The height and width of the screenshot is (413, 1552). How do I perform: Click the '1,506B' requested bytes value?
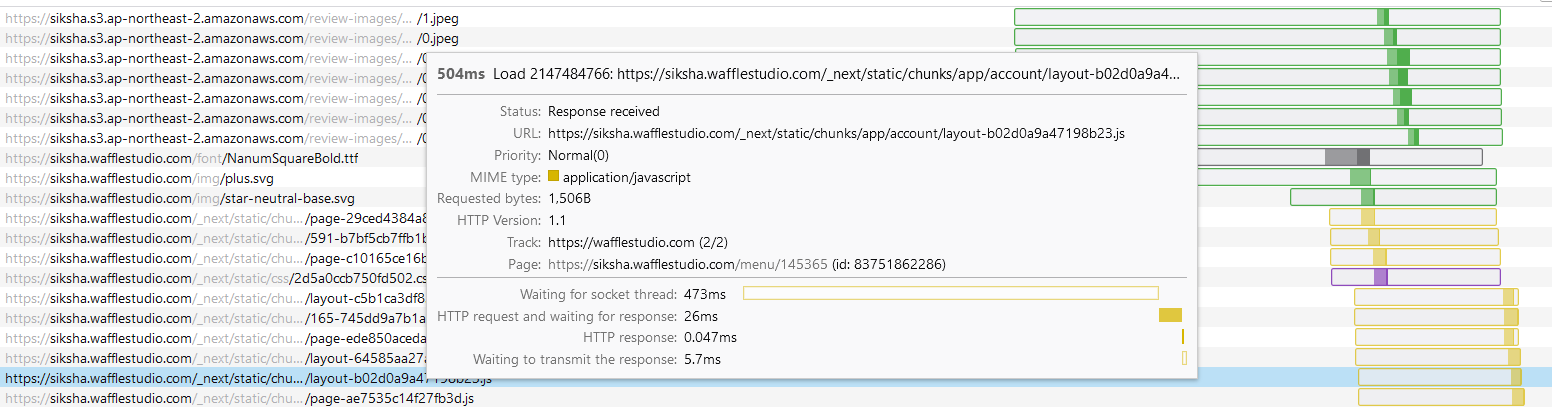(569, 199)
